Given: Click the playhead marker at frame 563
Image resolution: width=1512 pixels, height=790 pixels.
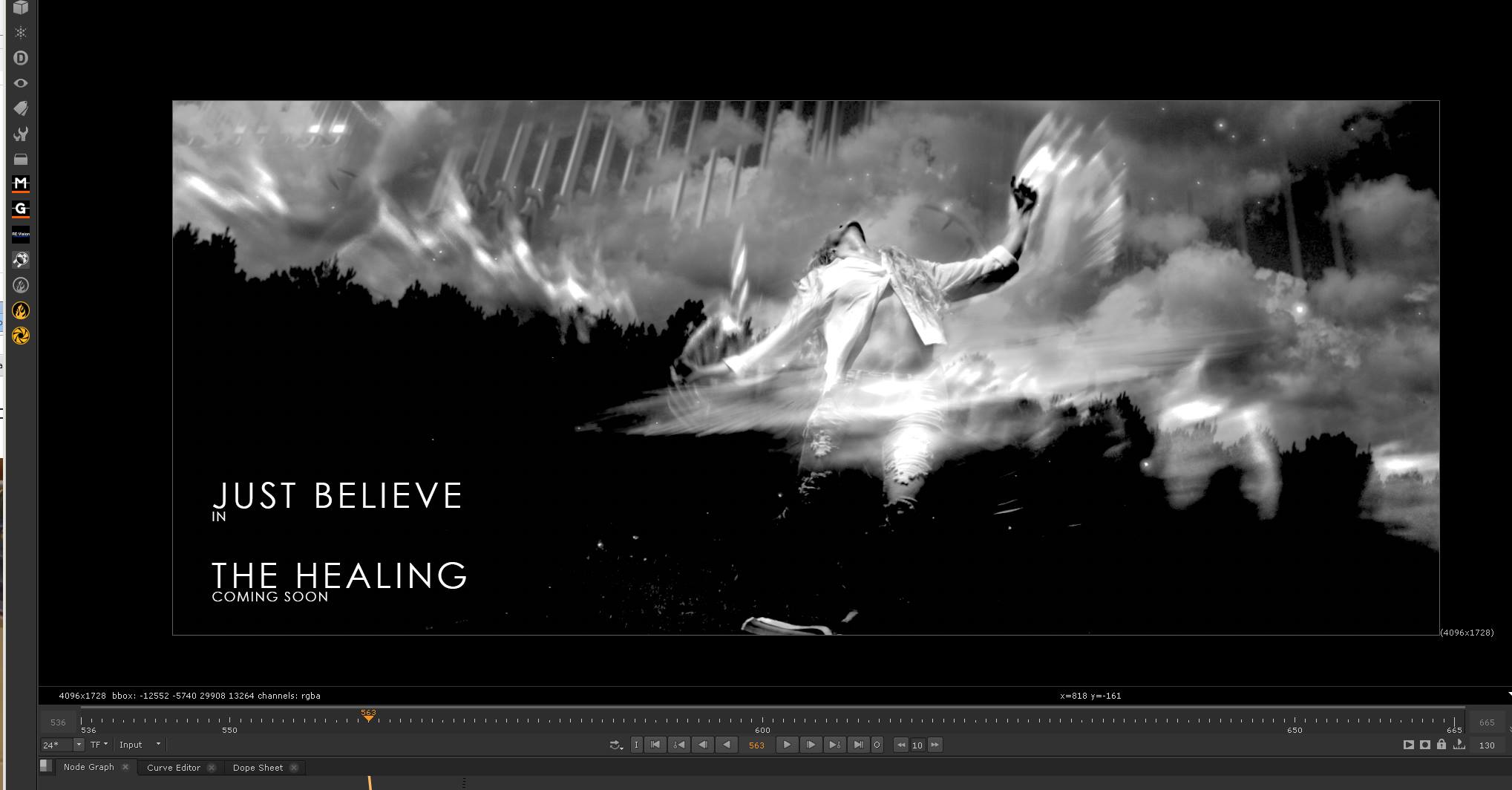Looking at the screenshot, I should coord(368,716).
